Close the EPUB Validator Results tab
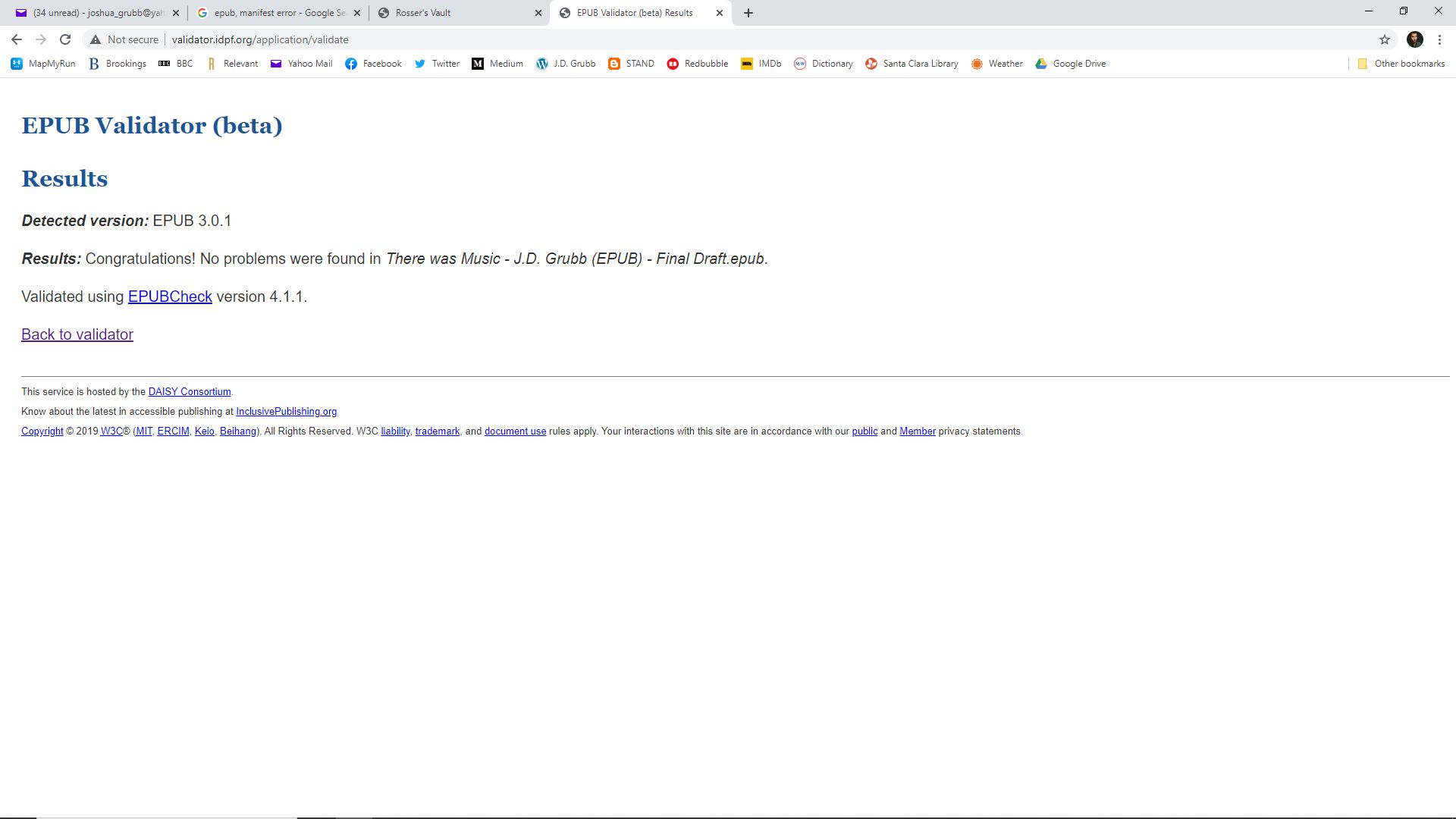Viewport: 1456px width, 819px height. 719,13
